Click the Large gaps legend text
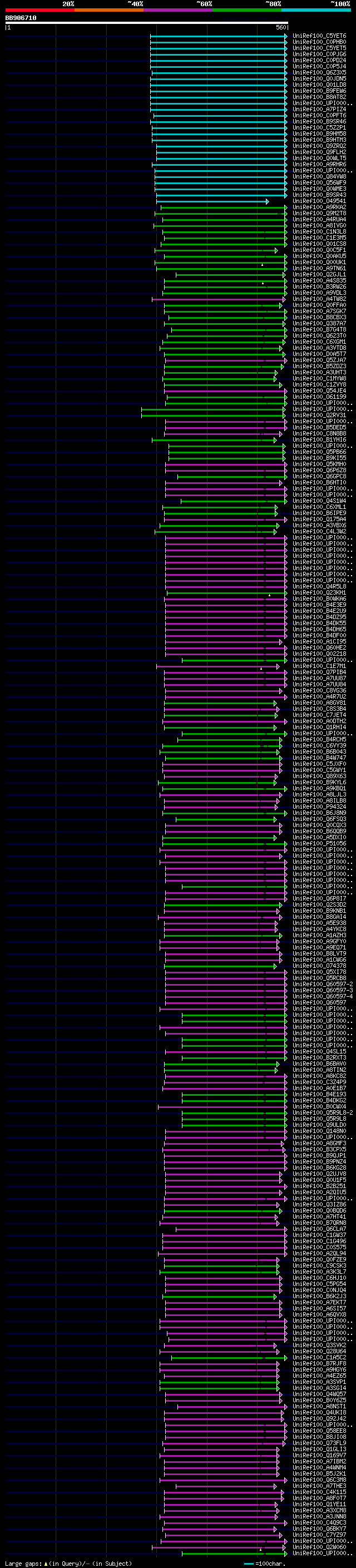The image size is (356, 1568). 68,1564
